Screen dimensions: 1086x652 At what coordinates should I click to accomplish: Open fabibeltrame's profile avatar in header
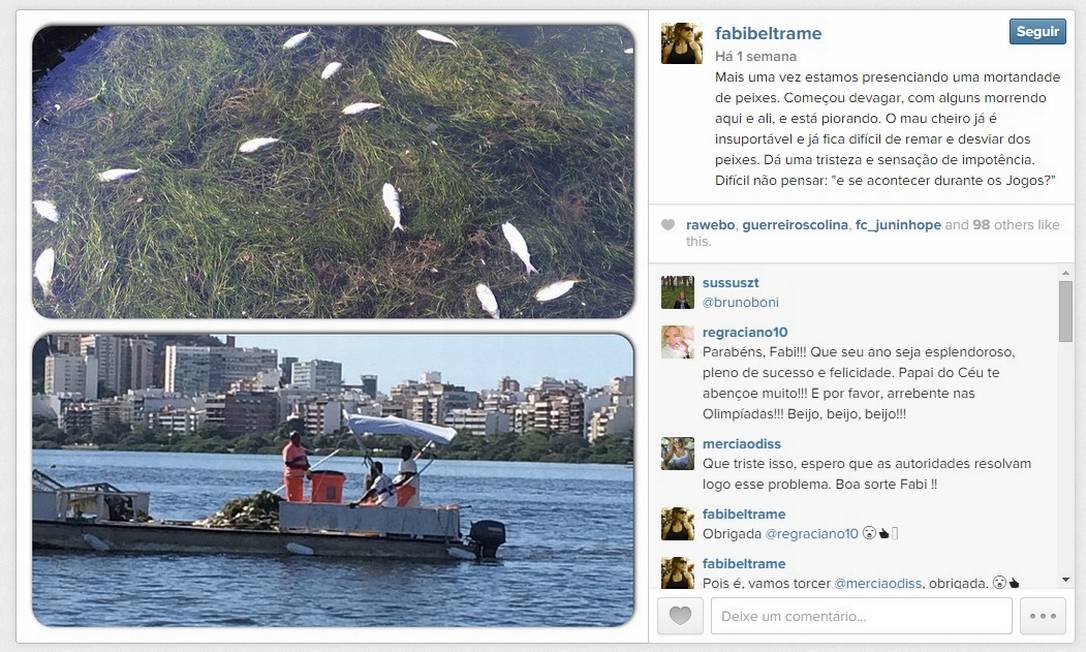(x=682, y=43)
